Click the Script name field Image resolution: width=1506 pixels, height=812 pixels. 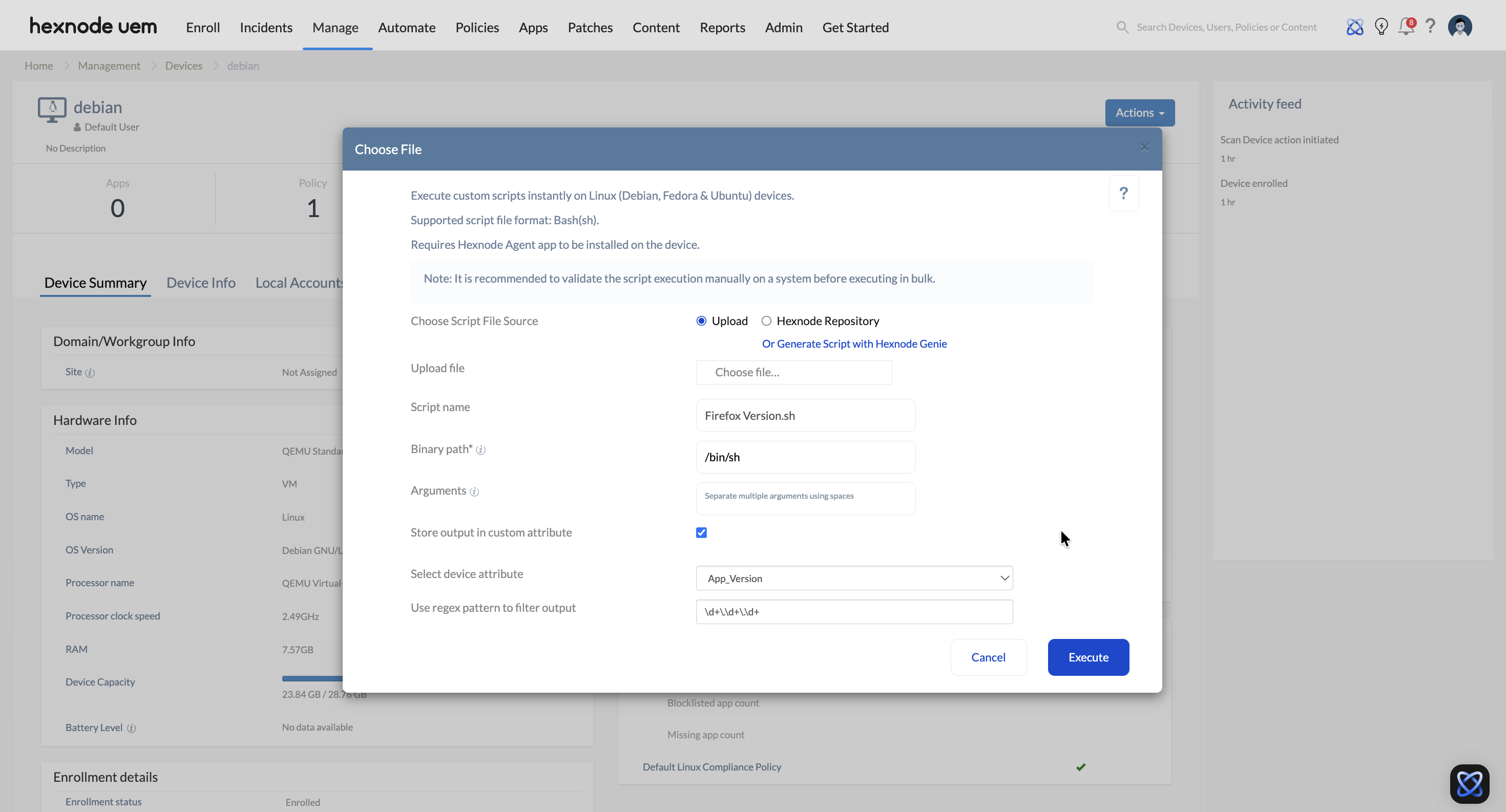pos(806,415)
